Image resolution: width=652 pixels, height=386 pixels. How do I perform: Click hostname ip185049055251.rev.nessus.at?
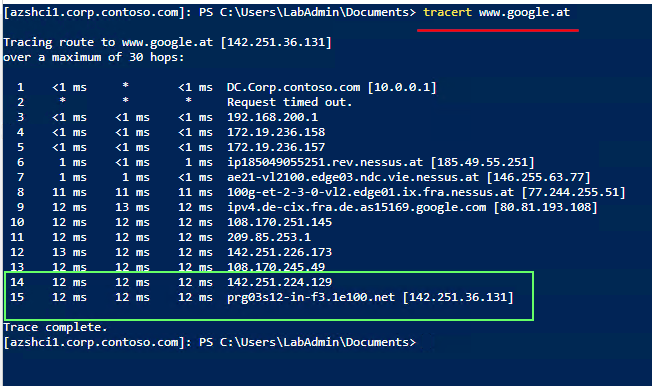324,162
